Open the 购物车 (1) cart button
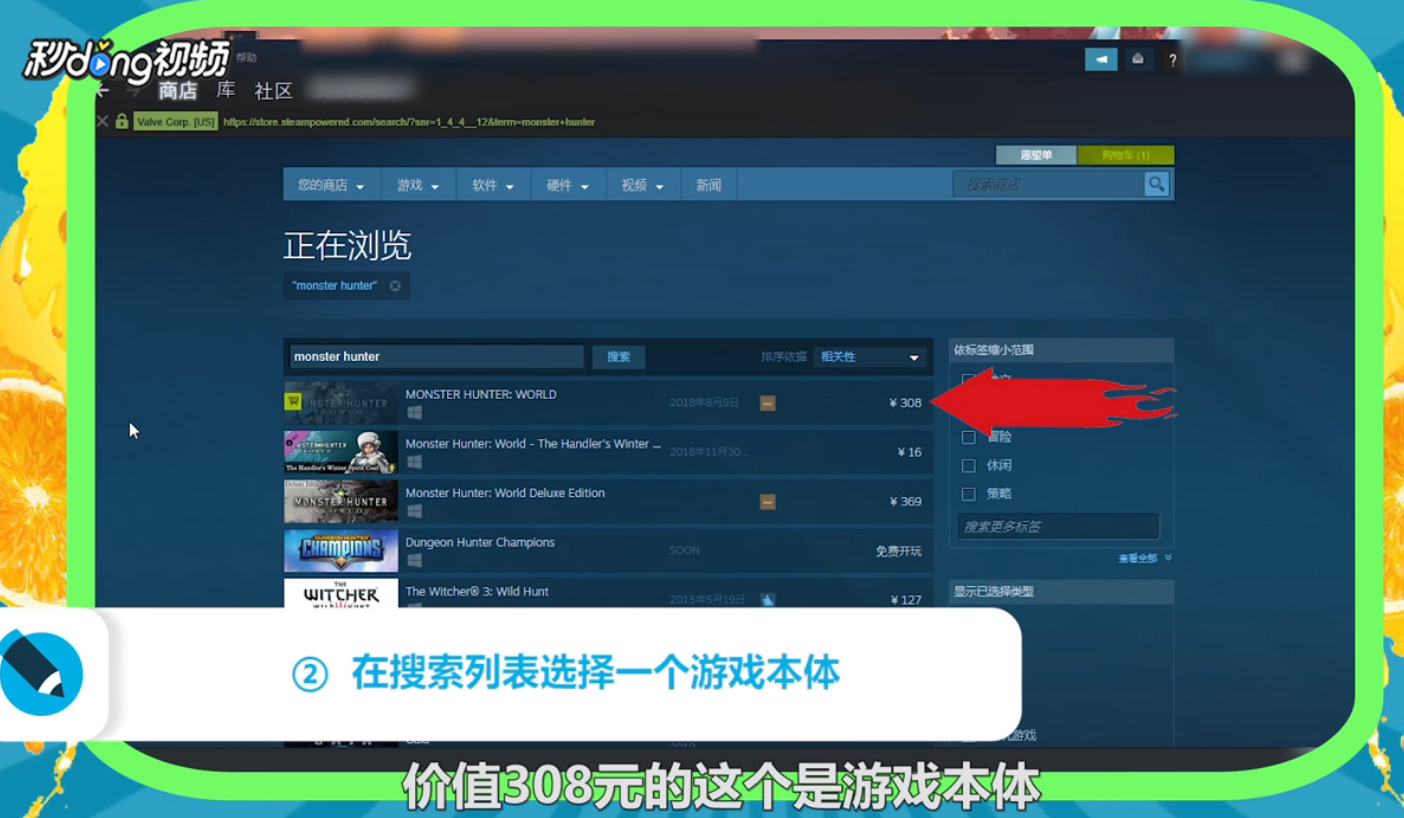The height and width of the screenshot is (818, 1404). pos(1126,155)
